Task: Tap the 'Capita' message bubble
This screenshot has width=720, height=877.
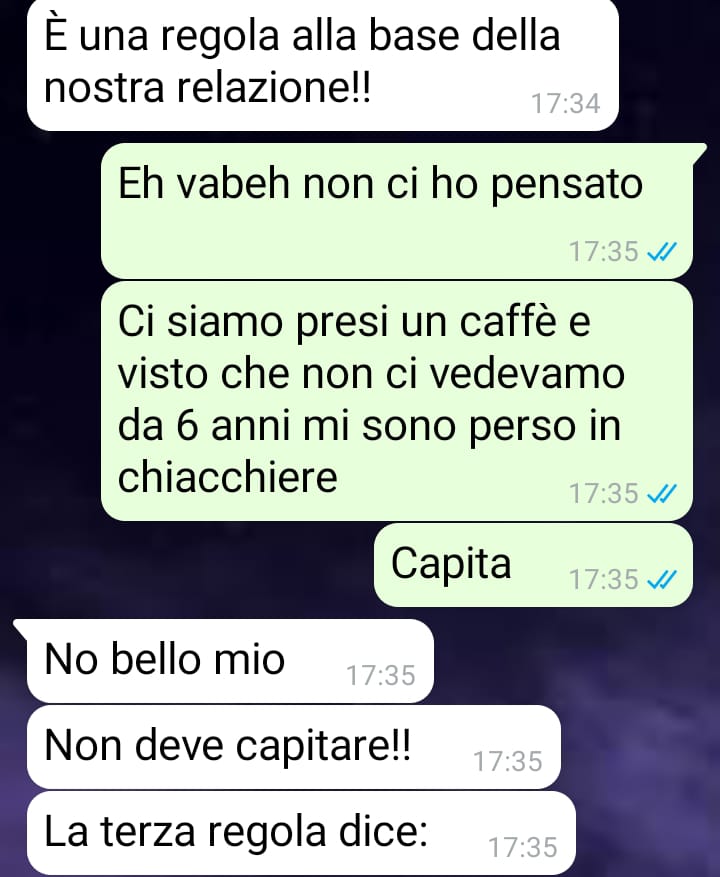Action: 533,565
